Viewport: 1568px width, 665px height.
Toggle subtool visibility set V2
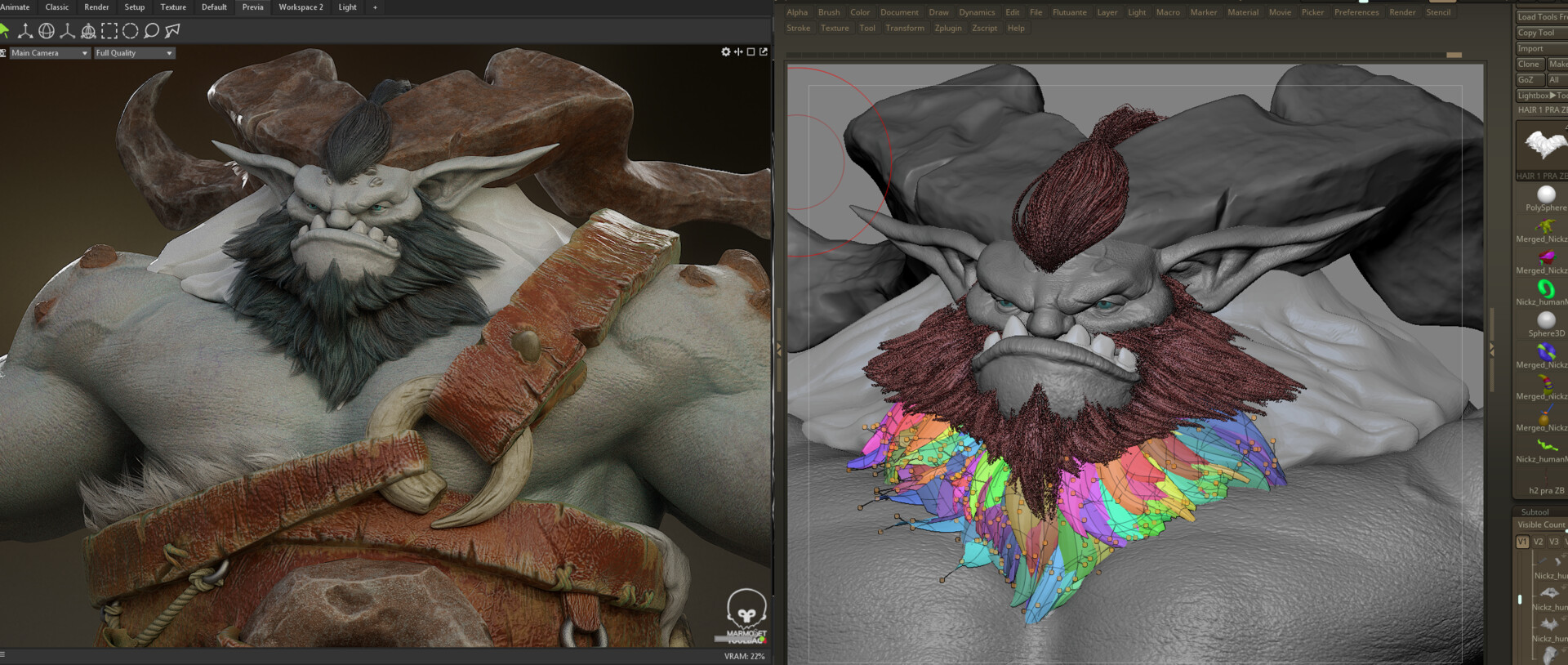click(x=1538, y=542)
